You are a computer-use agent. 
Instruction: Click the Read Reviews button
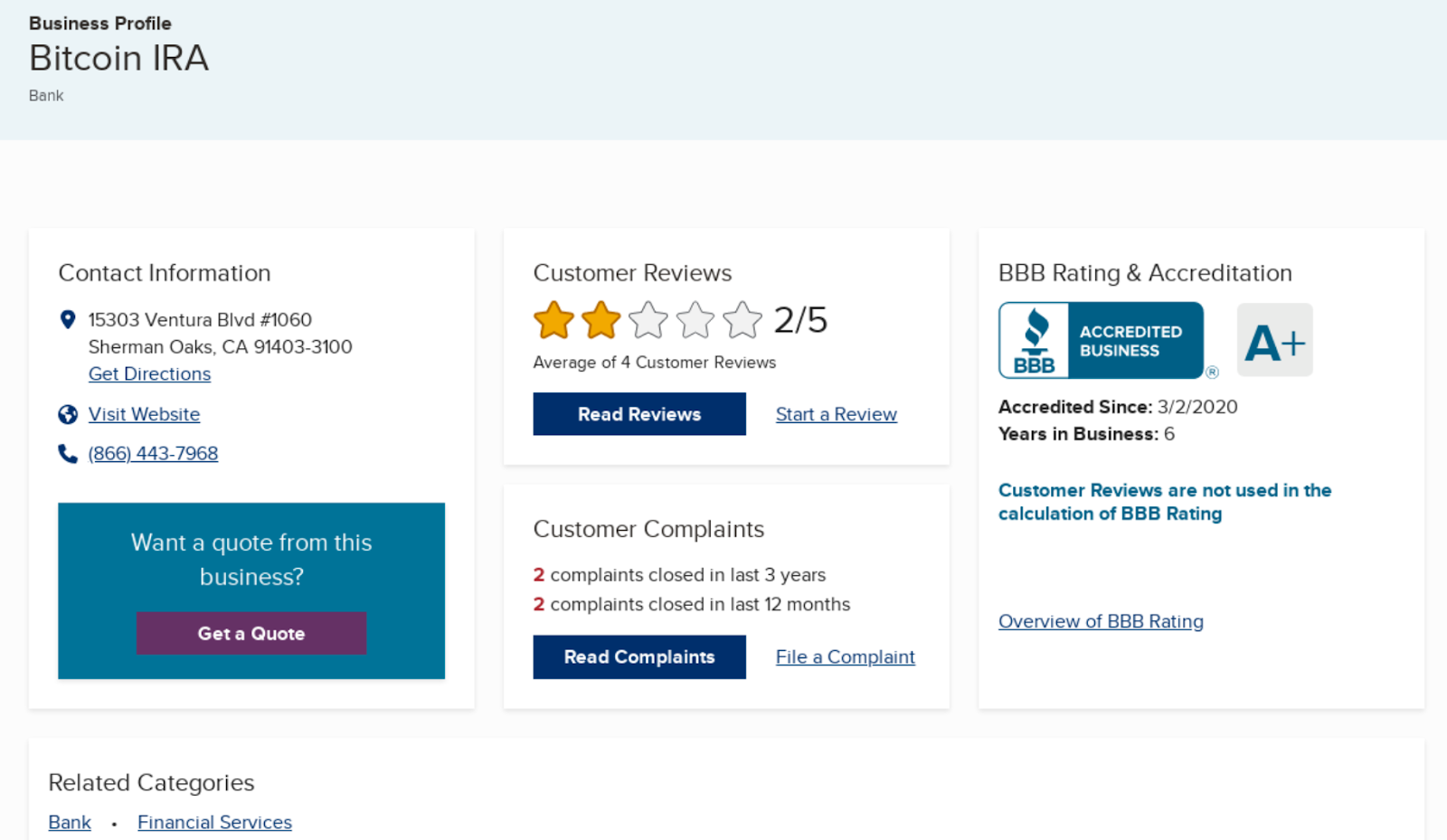pos(639,414)
